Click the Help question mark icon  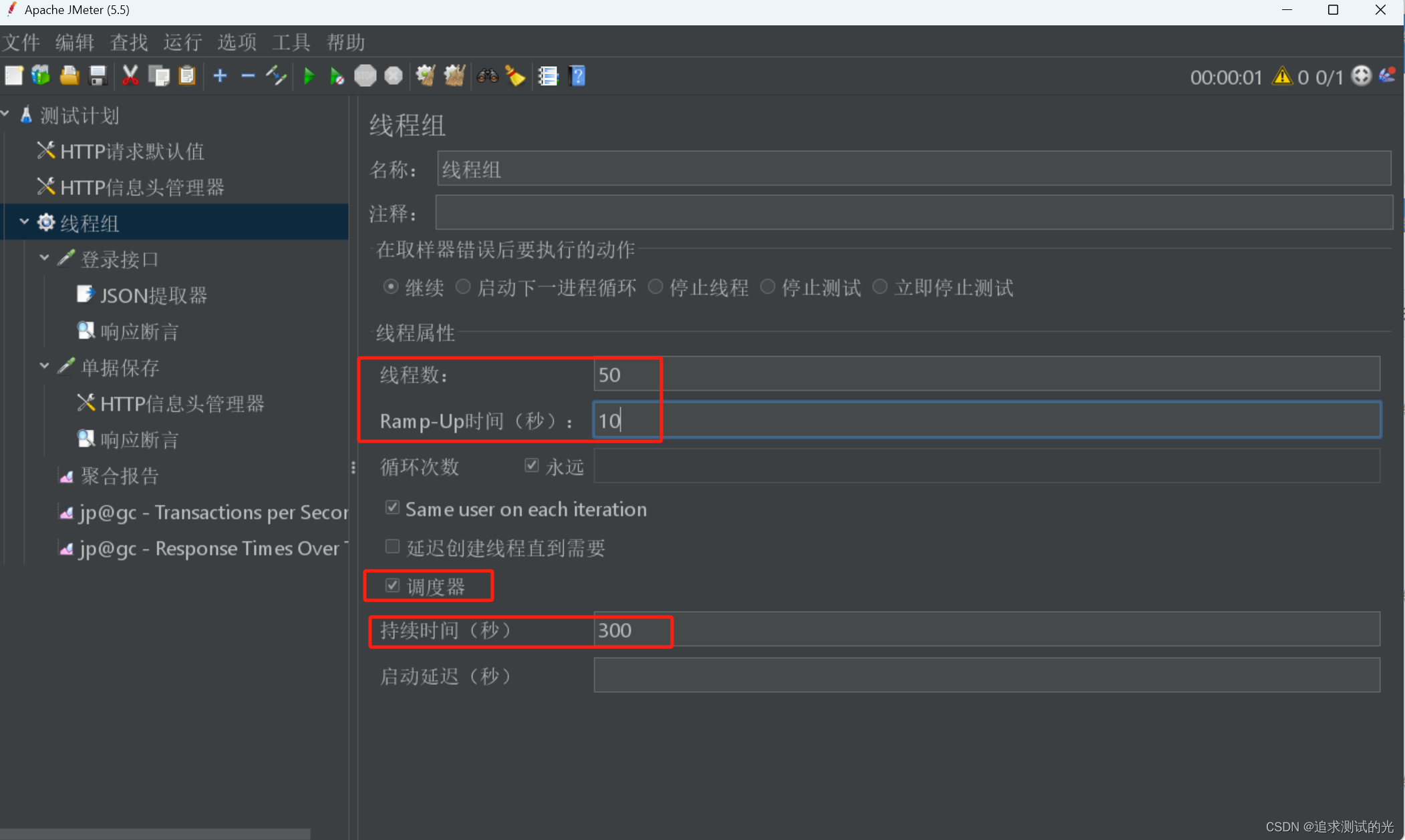point(577,76)
